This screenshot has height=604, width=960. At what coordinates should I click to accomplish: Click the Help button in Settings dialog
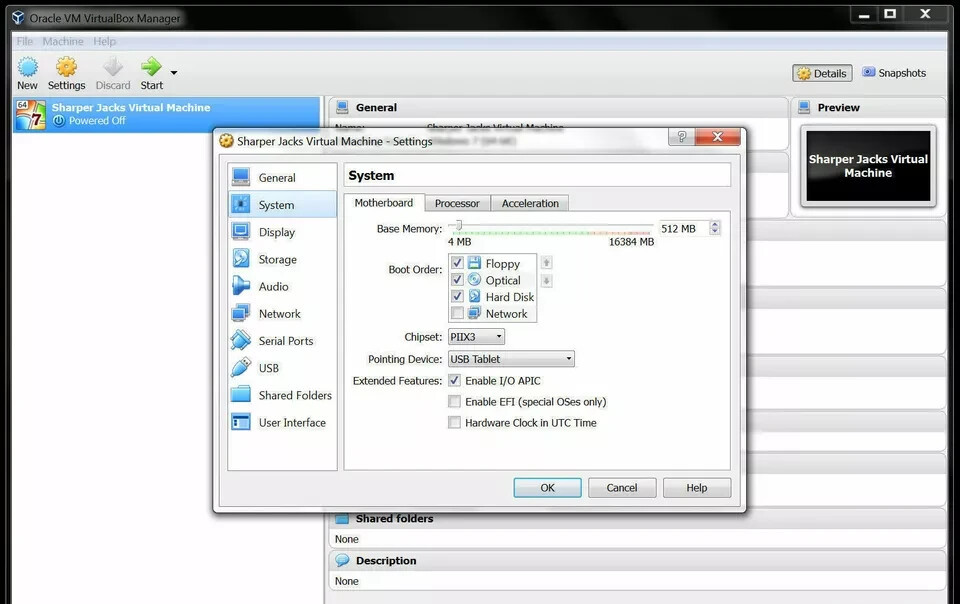[697, 488]
